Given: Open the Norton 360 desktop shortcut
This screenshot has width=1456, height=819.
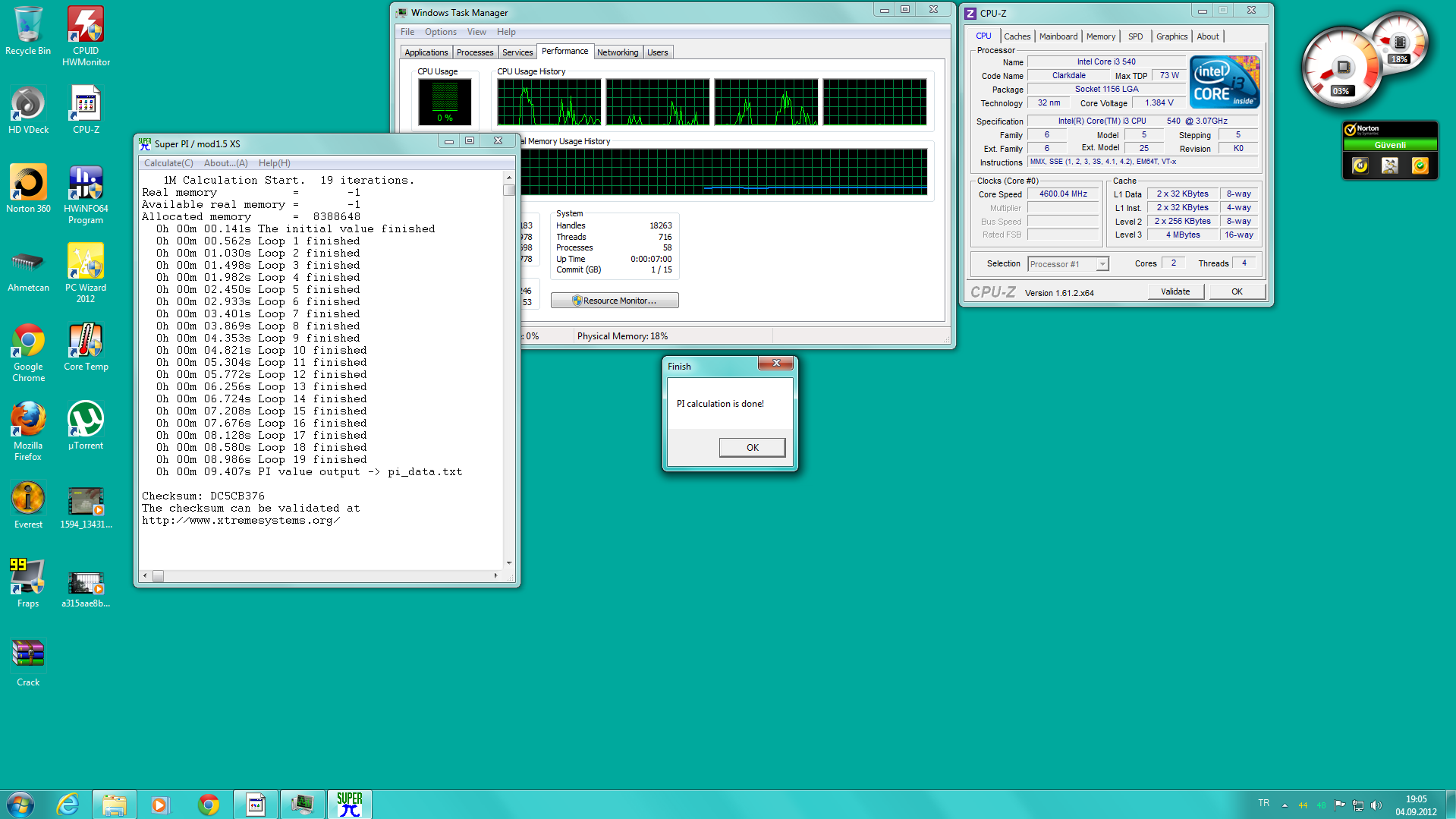Looking at the screenshot, I should [x=28, y=188].
